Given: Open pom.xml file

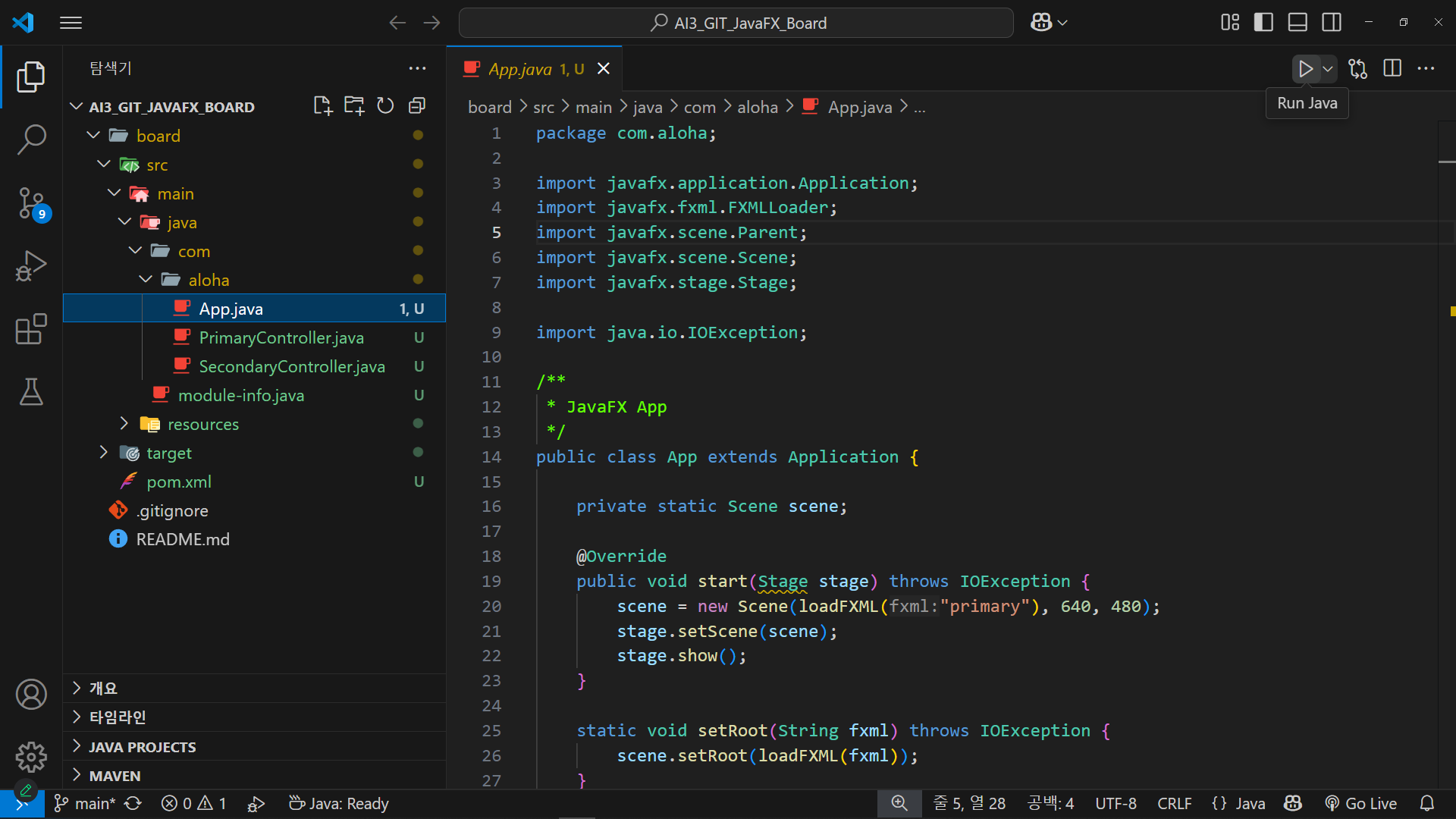Looking at the screenshot, I should (x=179, y=482).
